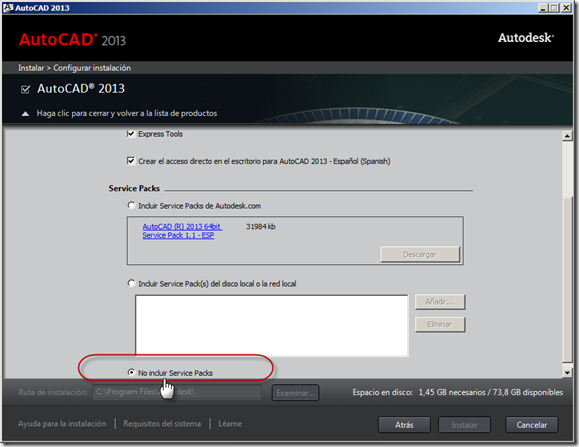The width and height of the screenshot is (579, 447).
Task: Click the Instalar breadcrumb text
Action: (x=31, y=68)
